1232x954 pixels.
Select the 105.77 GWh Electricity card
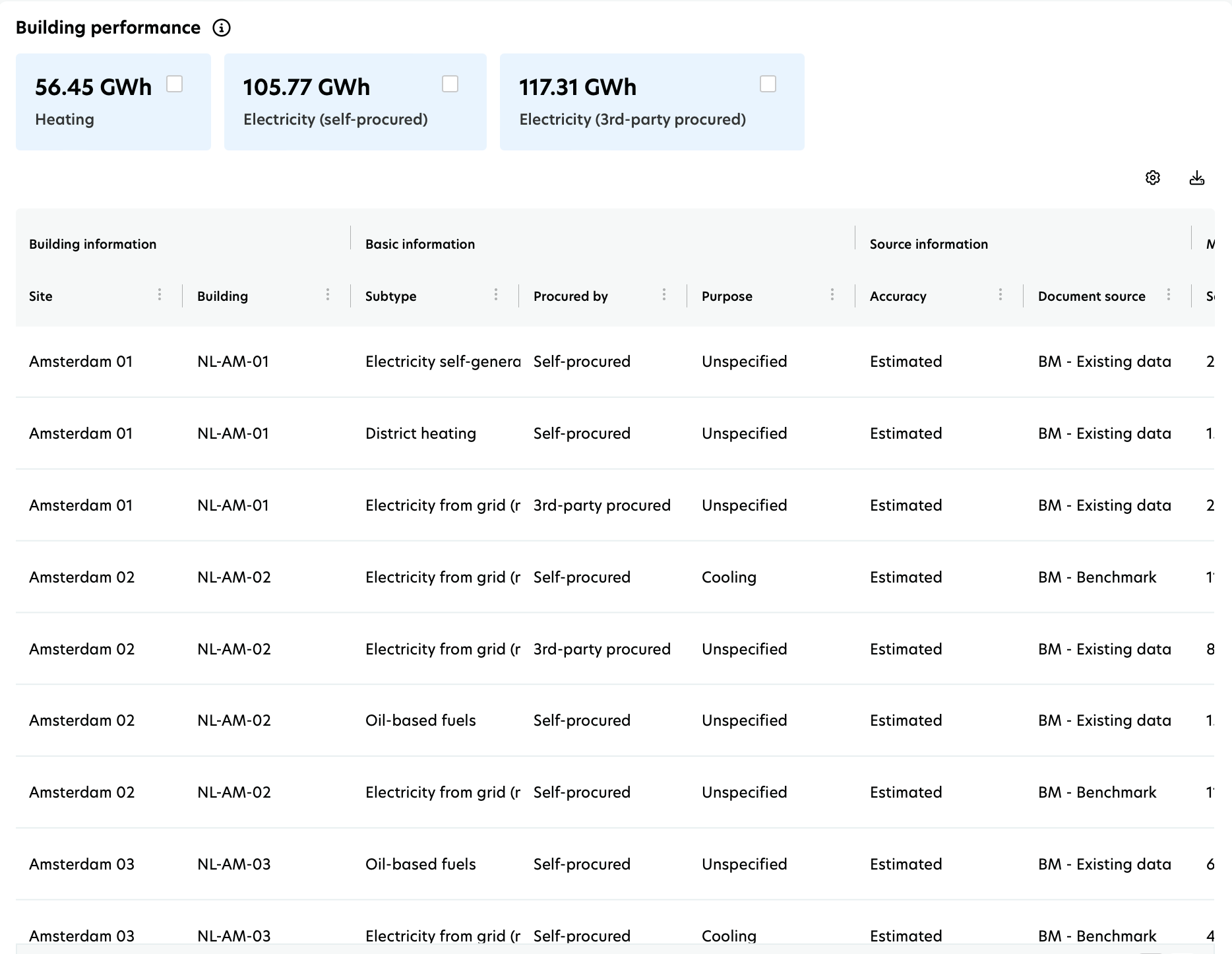click(355, 102)
